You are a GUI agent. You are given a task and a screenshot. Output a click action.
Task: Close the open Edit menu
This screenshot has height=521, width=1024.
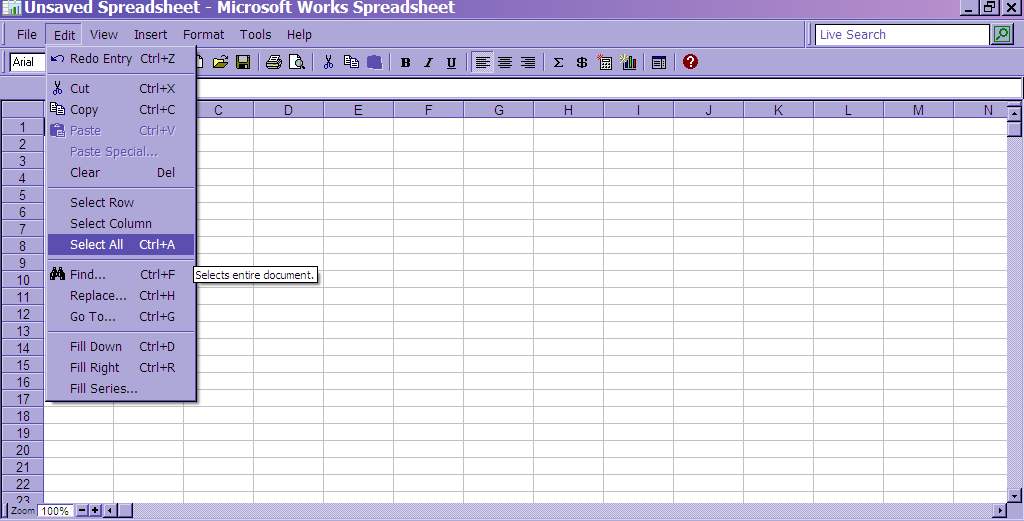[65, 35]
